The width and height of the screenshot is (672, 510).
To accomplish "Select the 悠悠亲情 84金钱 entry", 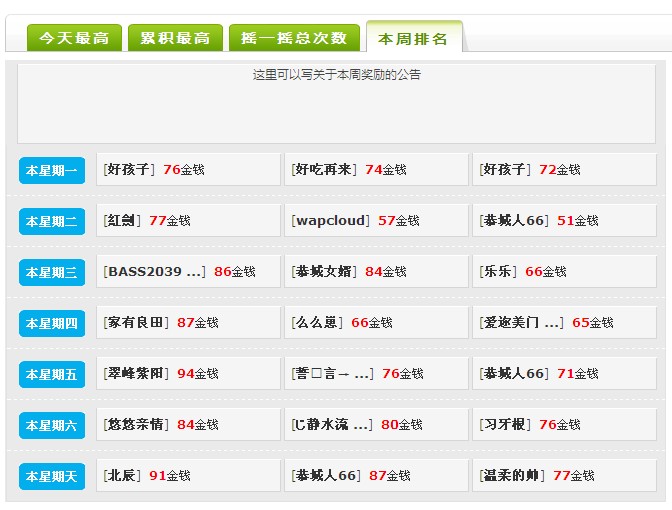I will point(188,425).
